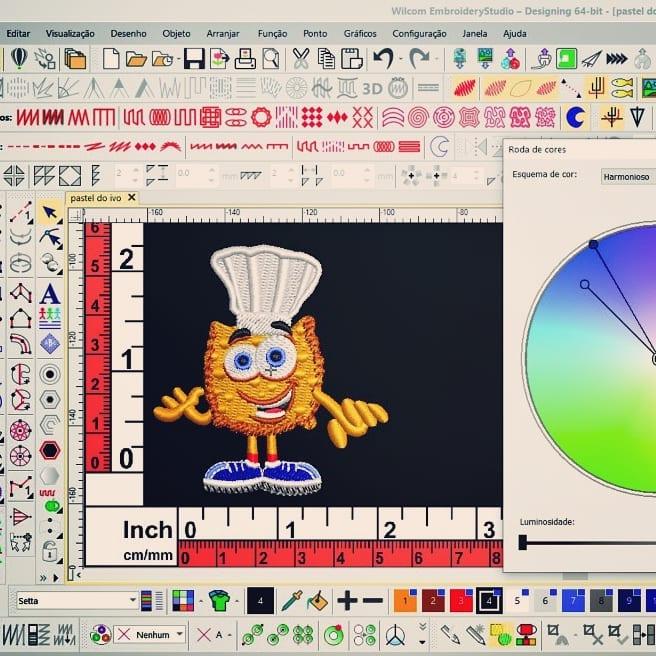Click the Open folder icon
The height and width of the screenshot is (656, 656).
click(136, 59)
